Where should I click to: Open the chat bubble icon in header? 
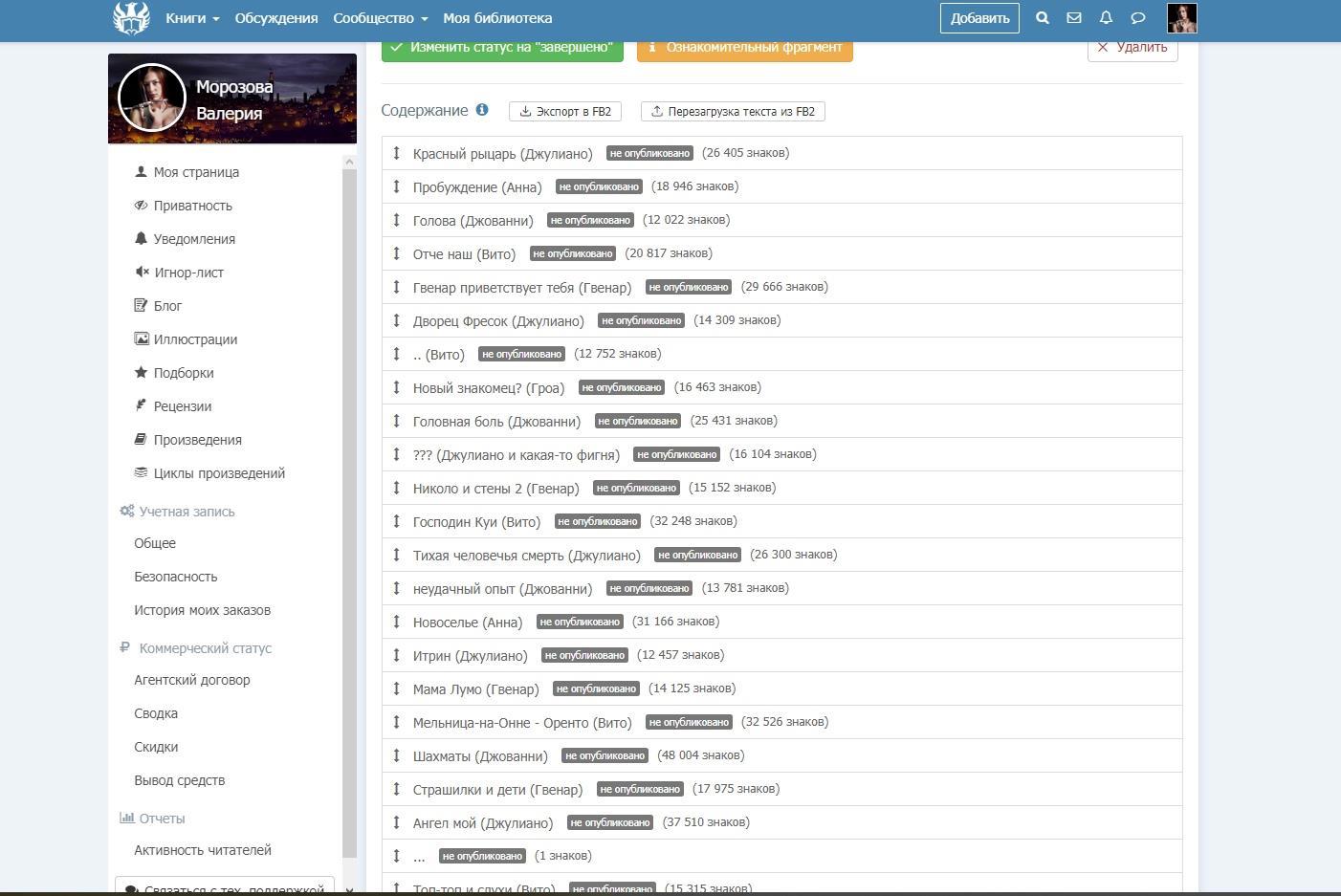(x=1138, y=18)
